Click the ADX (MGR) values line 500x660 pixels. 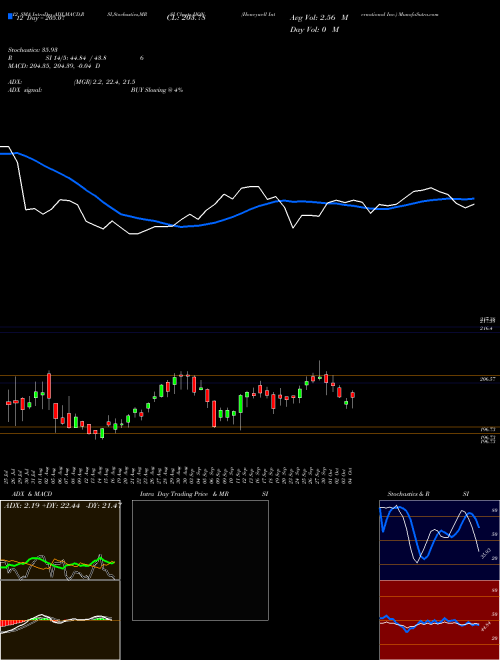[72, 82]
